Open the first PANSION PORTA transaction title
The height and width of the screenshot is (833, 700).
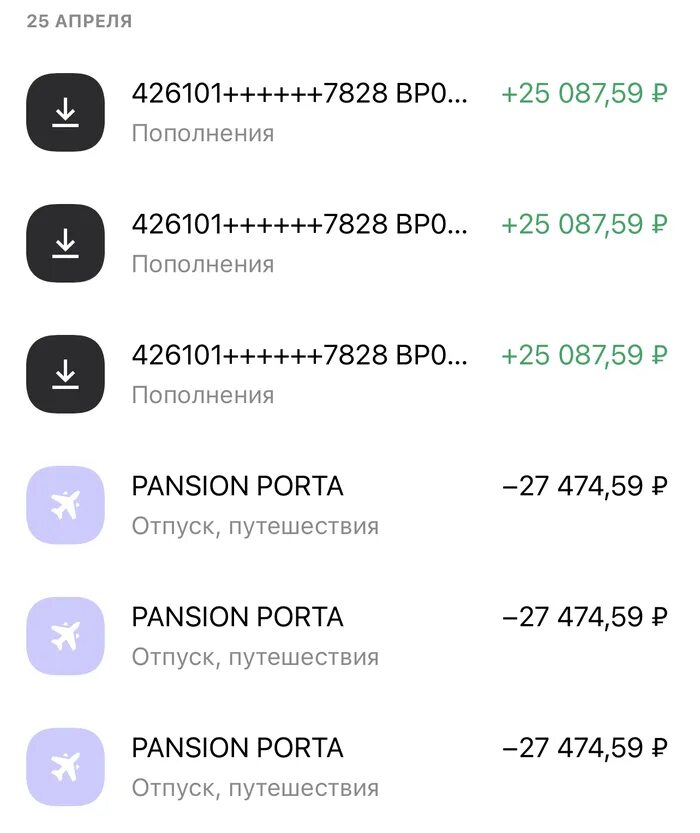237,486
